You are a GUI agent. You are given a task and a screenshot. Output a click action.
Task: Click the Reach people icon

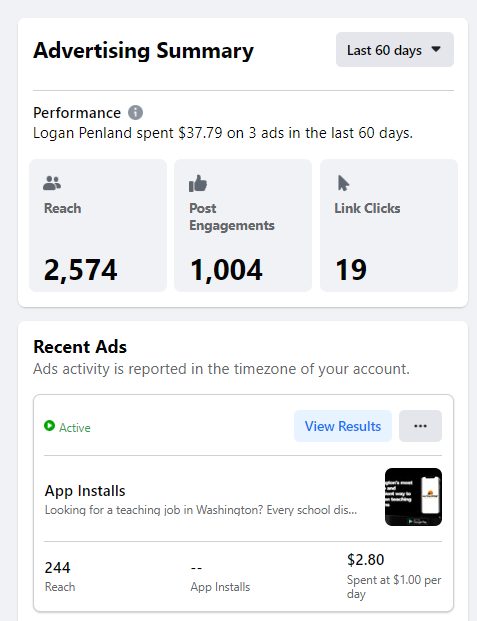[52, 183]
